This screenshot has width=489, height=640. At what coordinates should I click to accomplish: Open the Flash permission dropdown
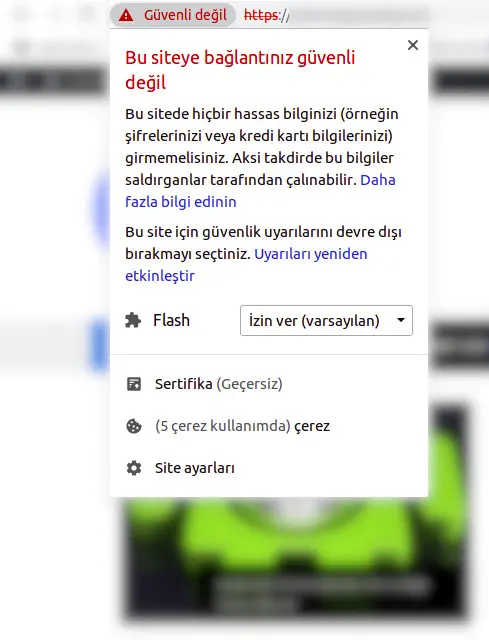tap(326, 320)
